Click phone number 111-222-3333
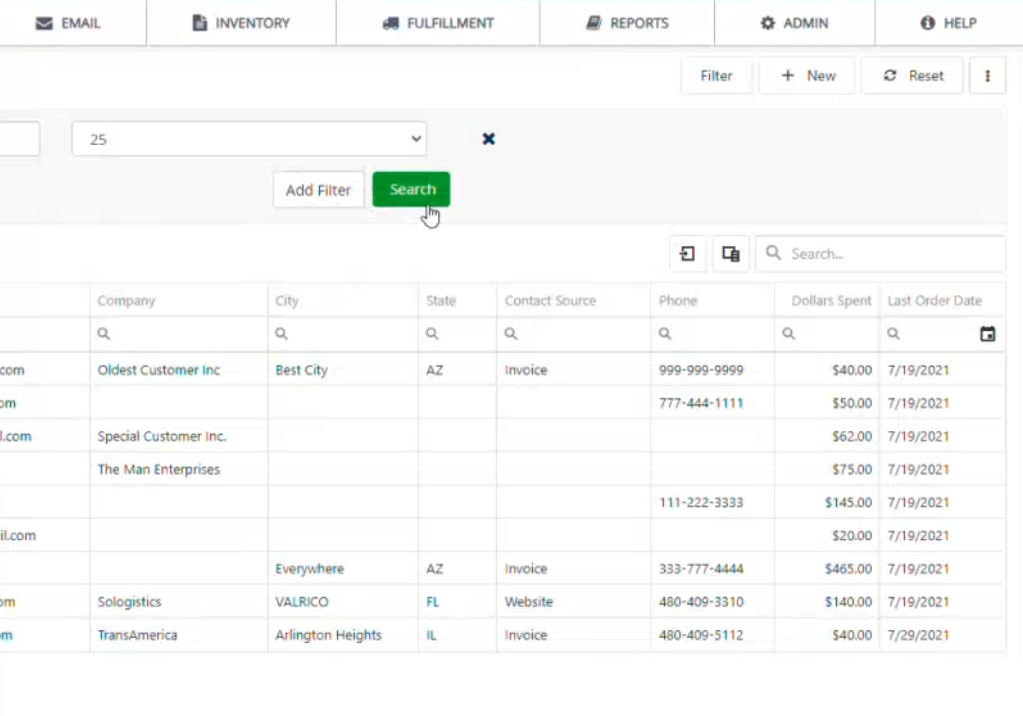 click(701, 503)
